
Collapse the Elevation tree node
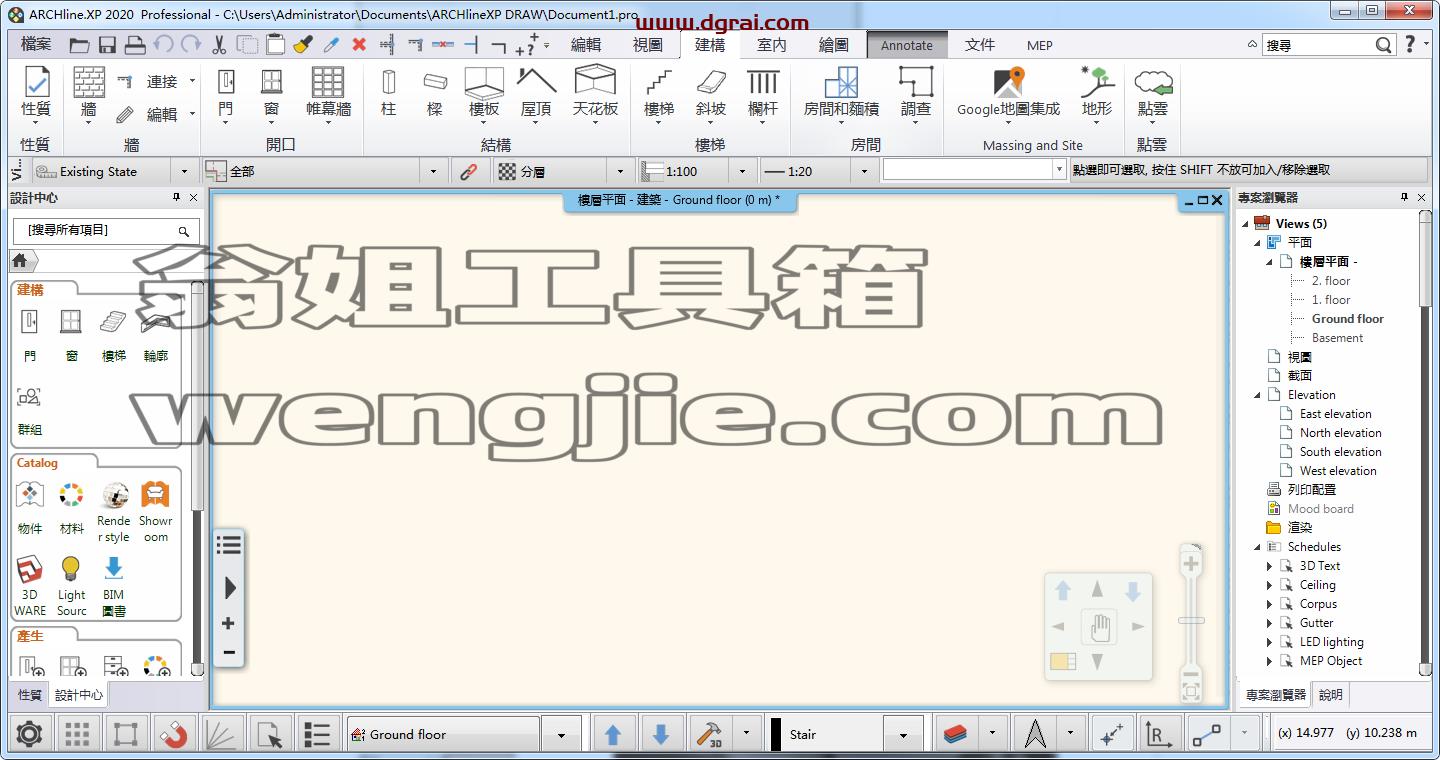coord(1258,395)
